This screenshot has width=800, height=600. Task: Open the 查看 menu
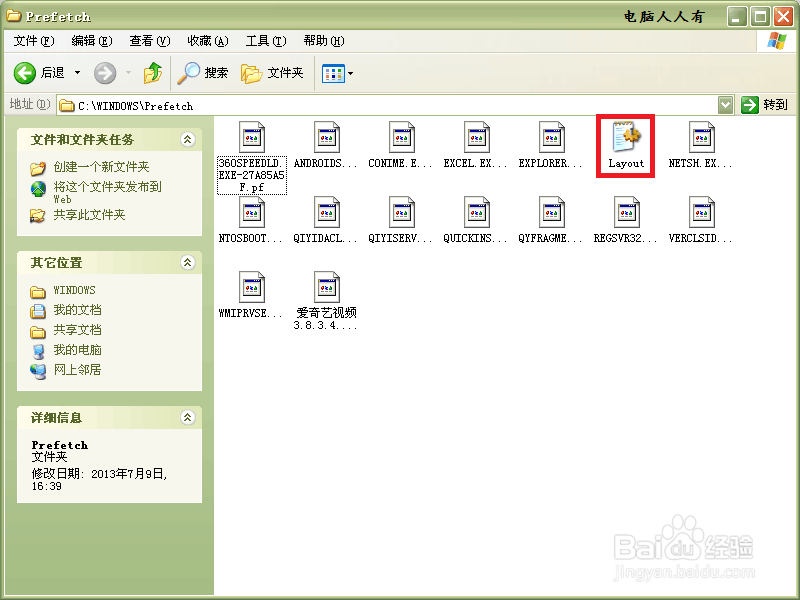coord(148,40)
